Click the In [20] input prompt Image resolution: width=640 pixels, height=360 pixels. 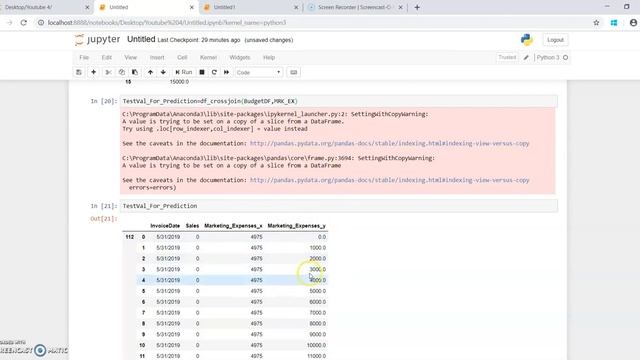click(104, 101)
